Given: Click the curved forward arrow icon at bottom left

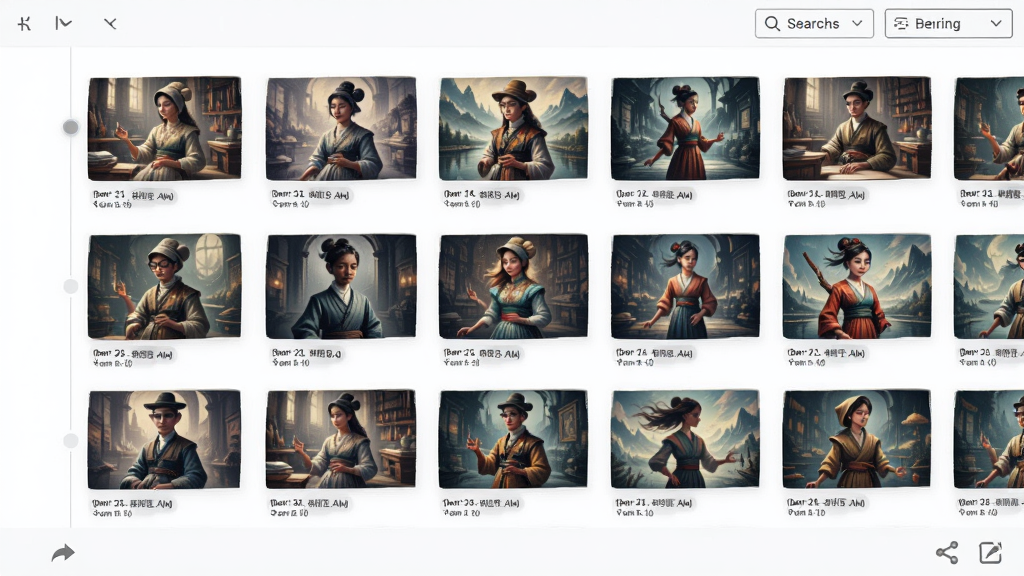Looking at the screenshot, I should 63,553.
